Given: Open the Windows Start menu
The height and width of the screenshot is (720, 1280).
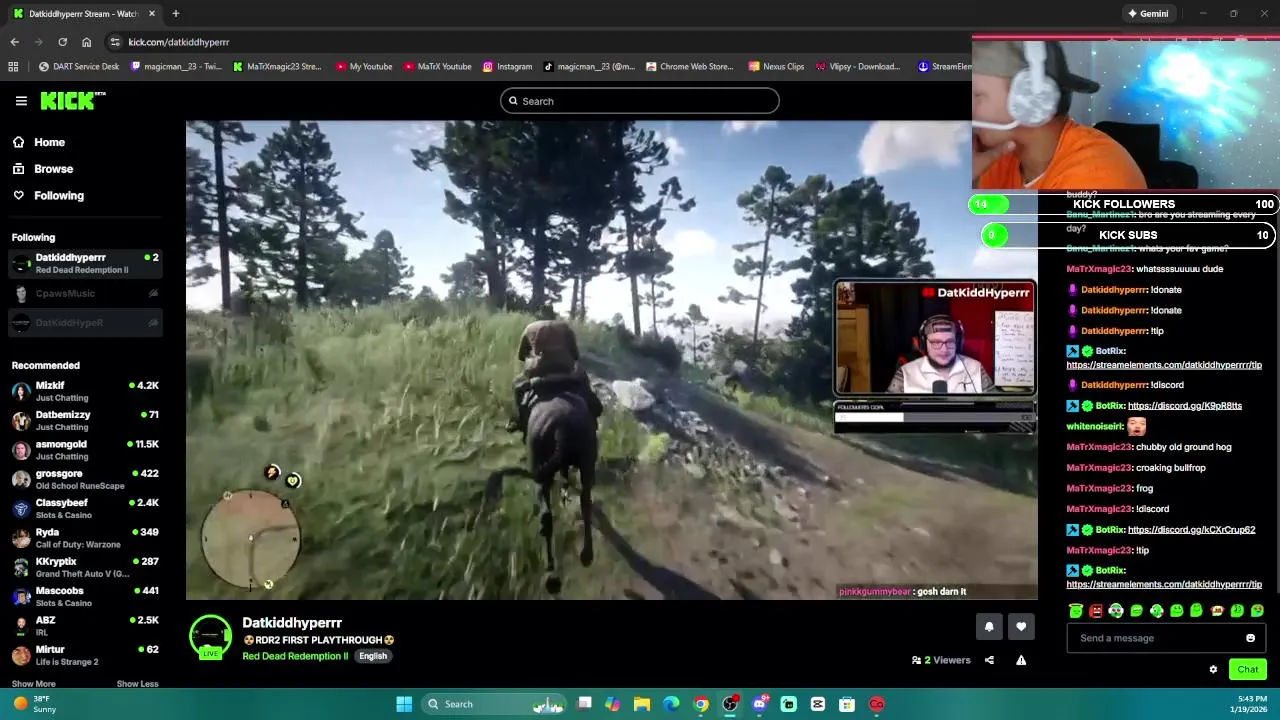Looking at the screenshot, I should click(404, 704).
